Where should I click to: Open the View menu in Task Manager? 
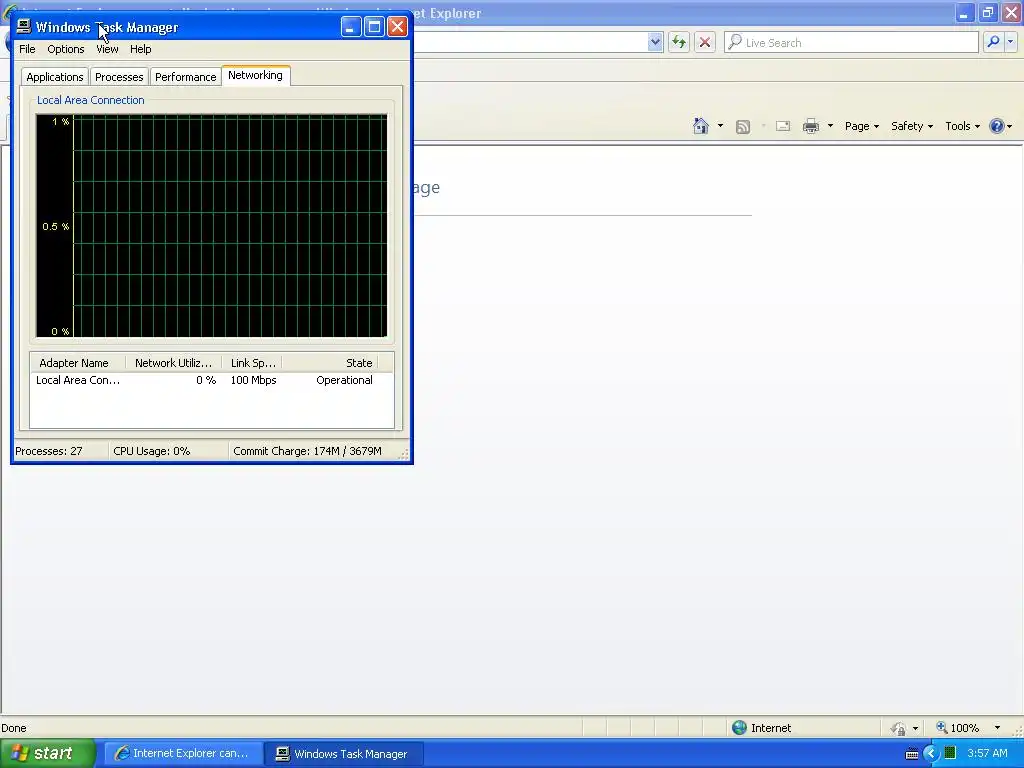pyautogui.click(x=107, y=49)
